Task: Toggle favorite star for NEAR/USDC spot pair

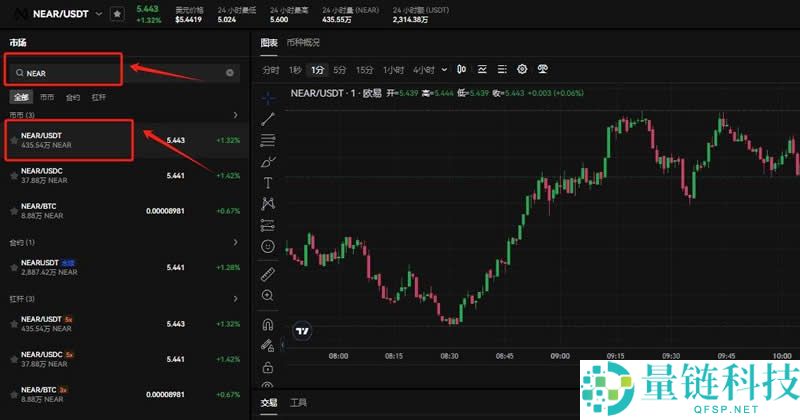Action: tap(13, 176)
